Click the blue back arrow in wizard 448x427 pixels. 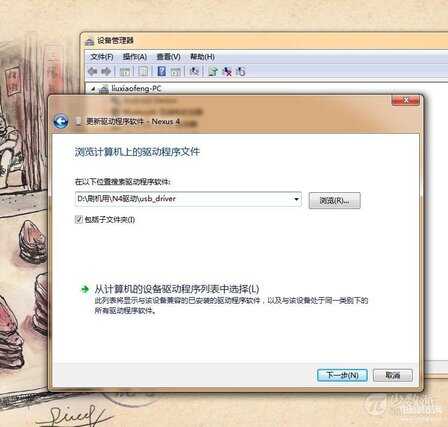coord(61,121)
